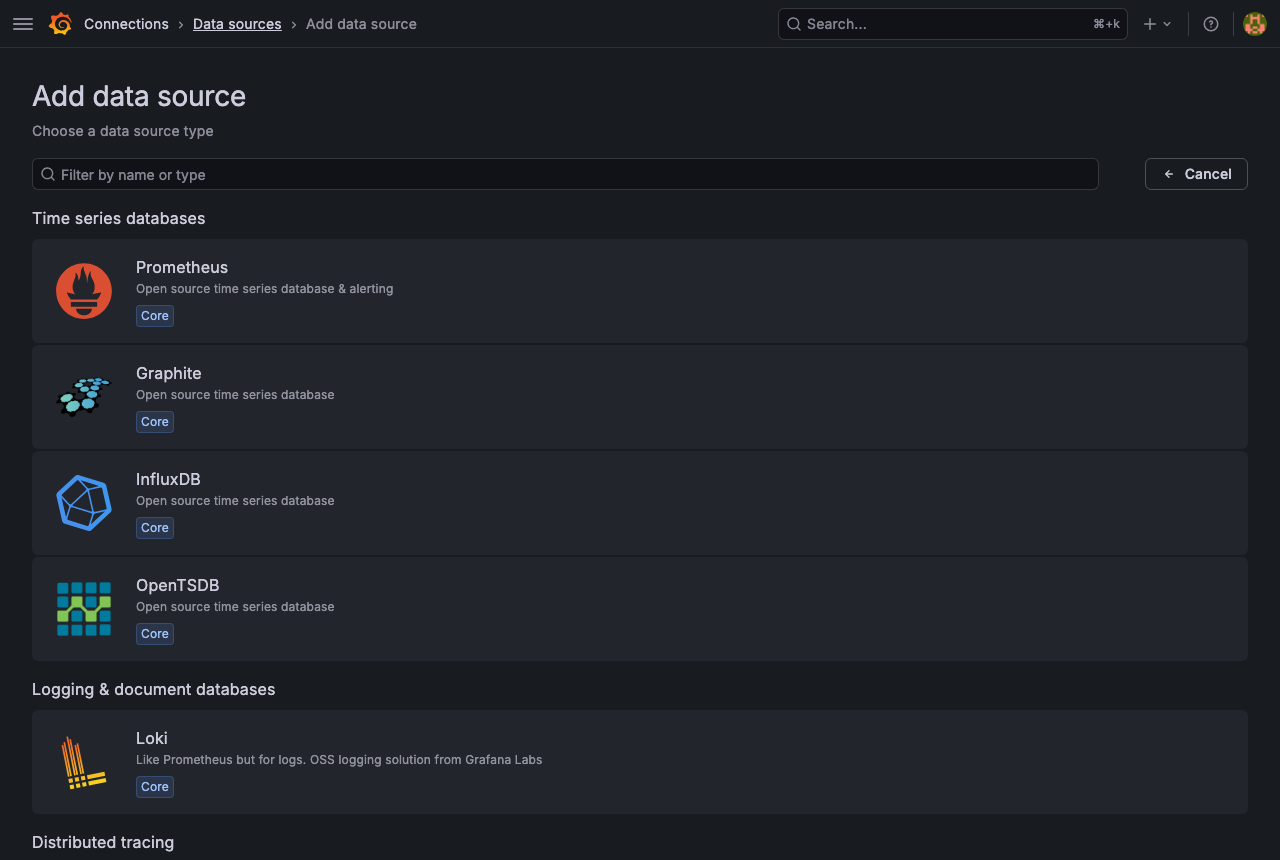Click the Loki logo icon

(84, 762)
